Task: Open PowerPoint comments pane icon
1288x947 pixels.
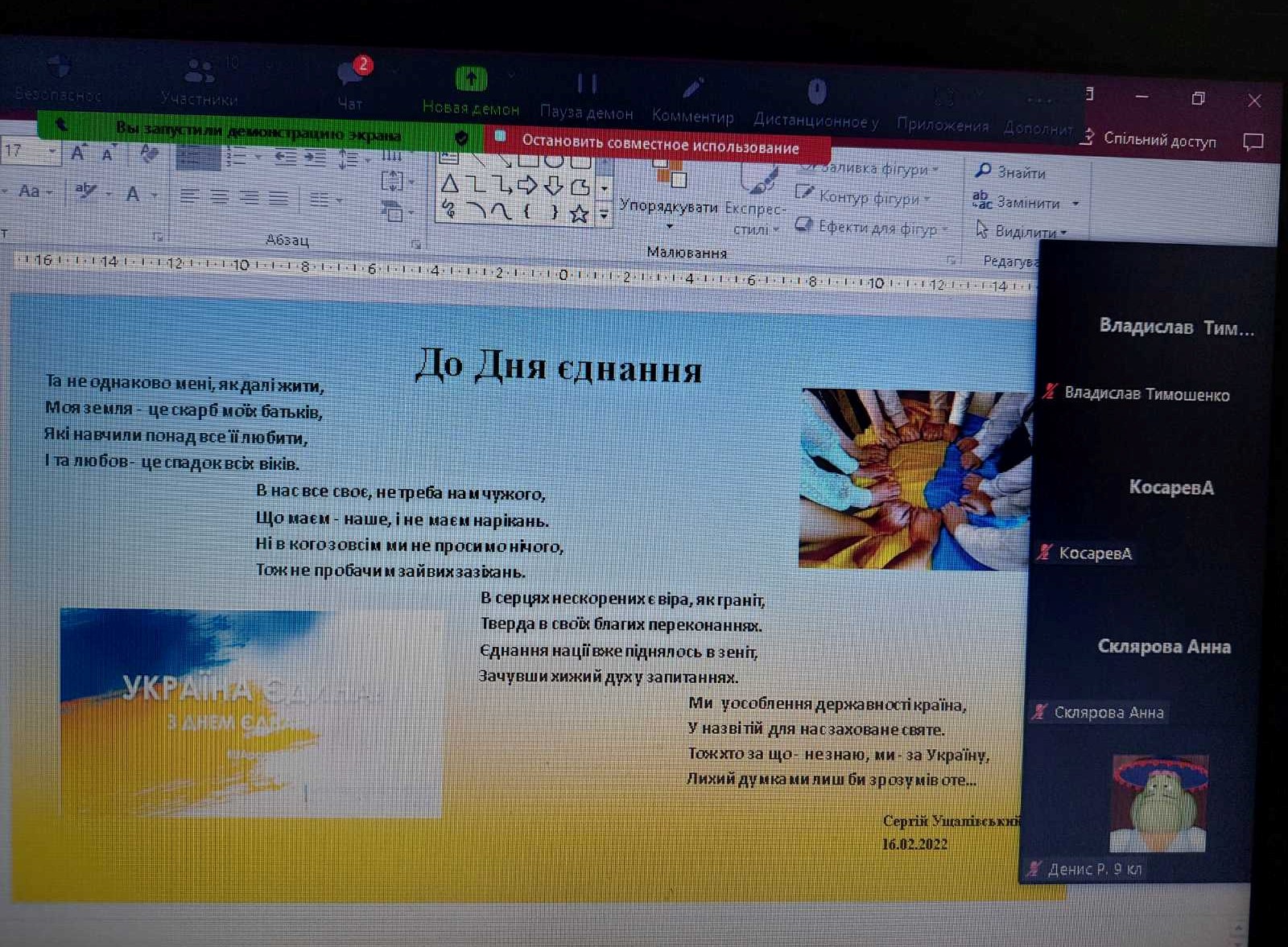Action: click(1253, 142)
